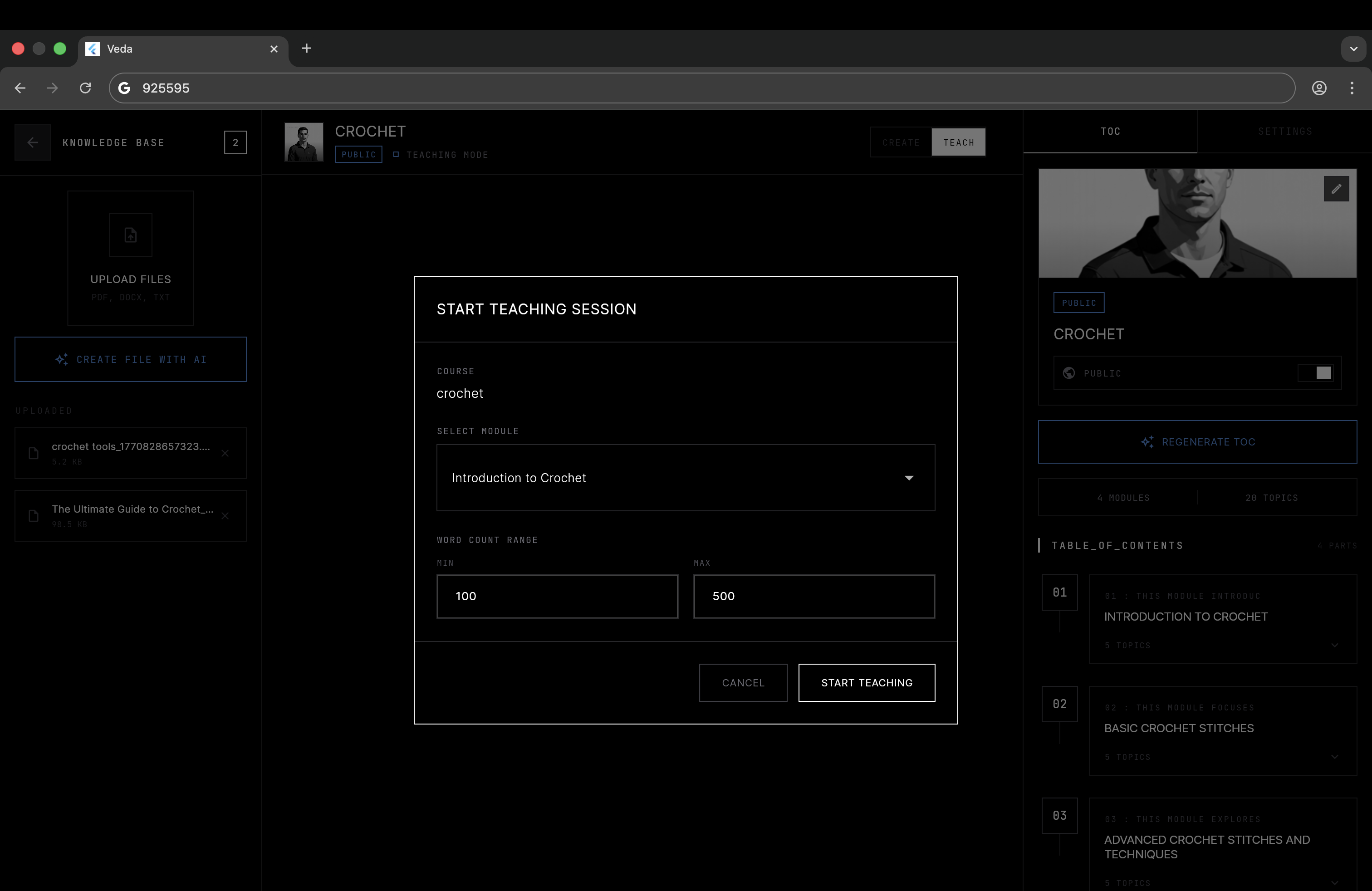Click the upload file icon
This screenshot has width=1372, height=891.
tap(131, 235)
